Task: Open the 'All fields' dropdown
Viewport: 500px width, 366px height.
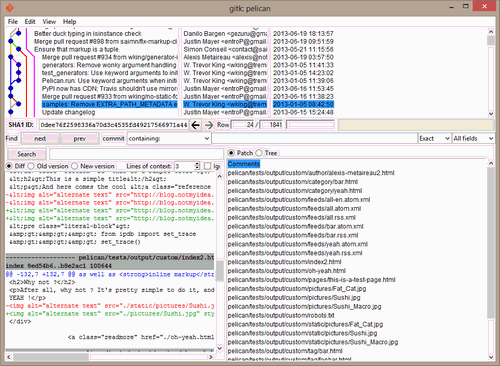Action: (473, 138)
